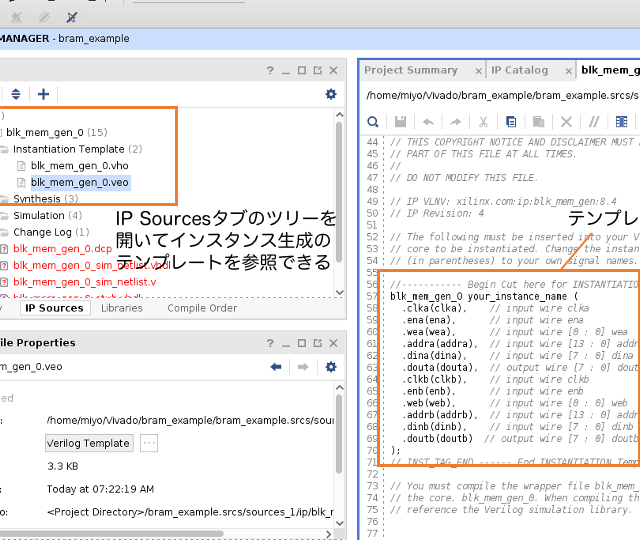Open Sources panel settings gear
The image size is (640, 540).
pyautogui.click(x=331, y=94)
